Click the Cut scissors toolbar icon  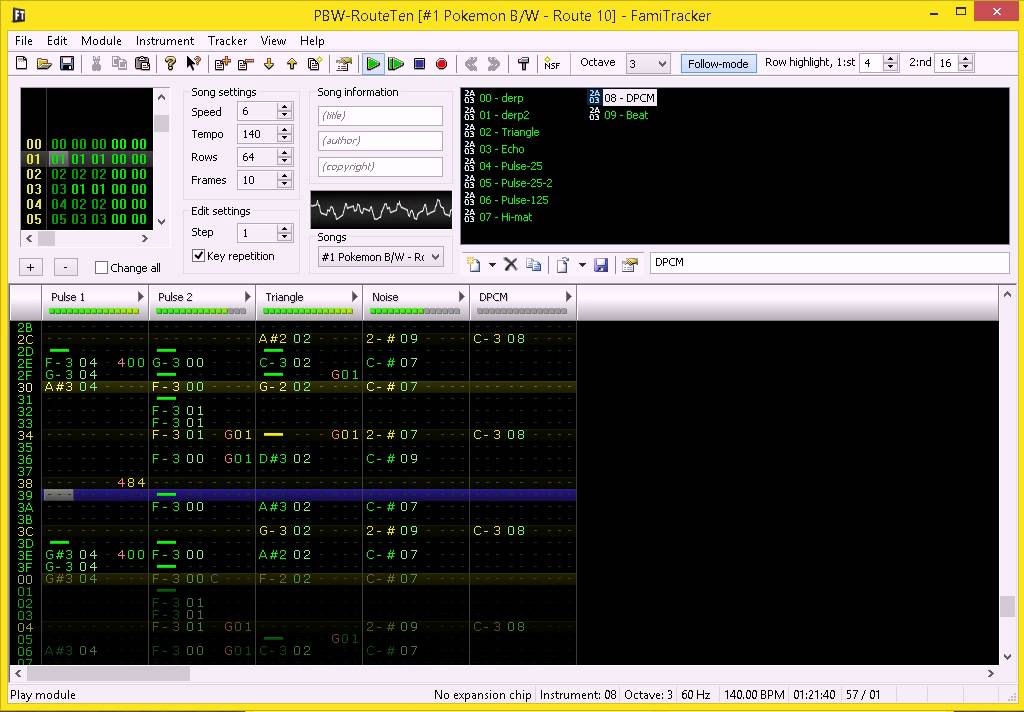(97, 63)
